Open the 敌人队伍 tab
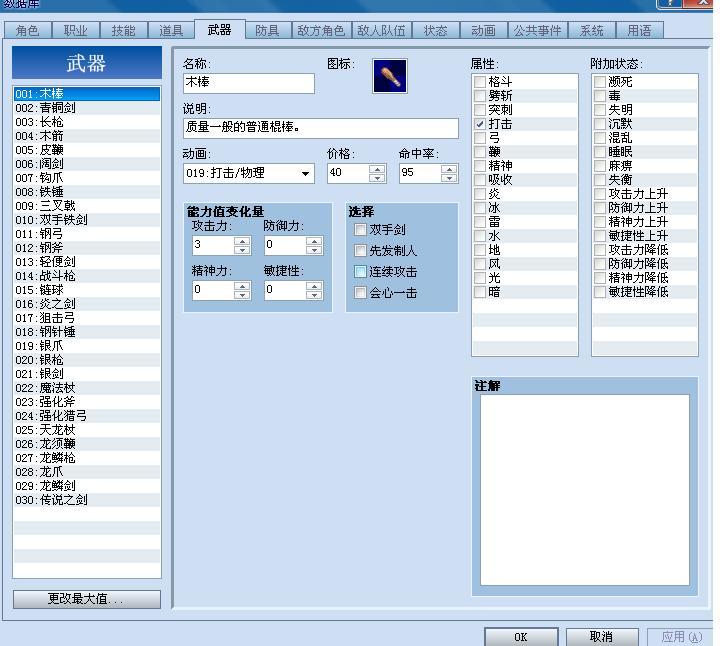The width and height of the screenshot is (720, 646). (x=381, y=31)
